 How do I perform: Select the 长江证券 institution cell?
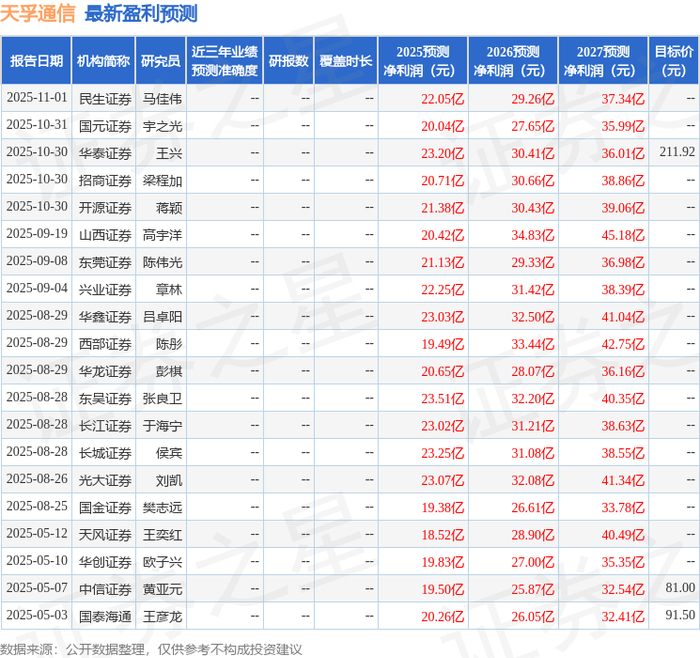pyautogui.click(x=105, y=426)
